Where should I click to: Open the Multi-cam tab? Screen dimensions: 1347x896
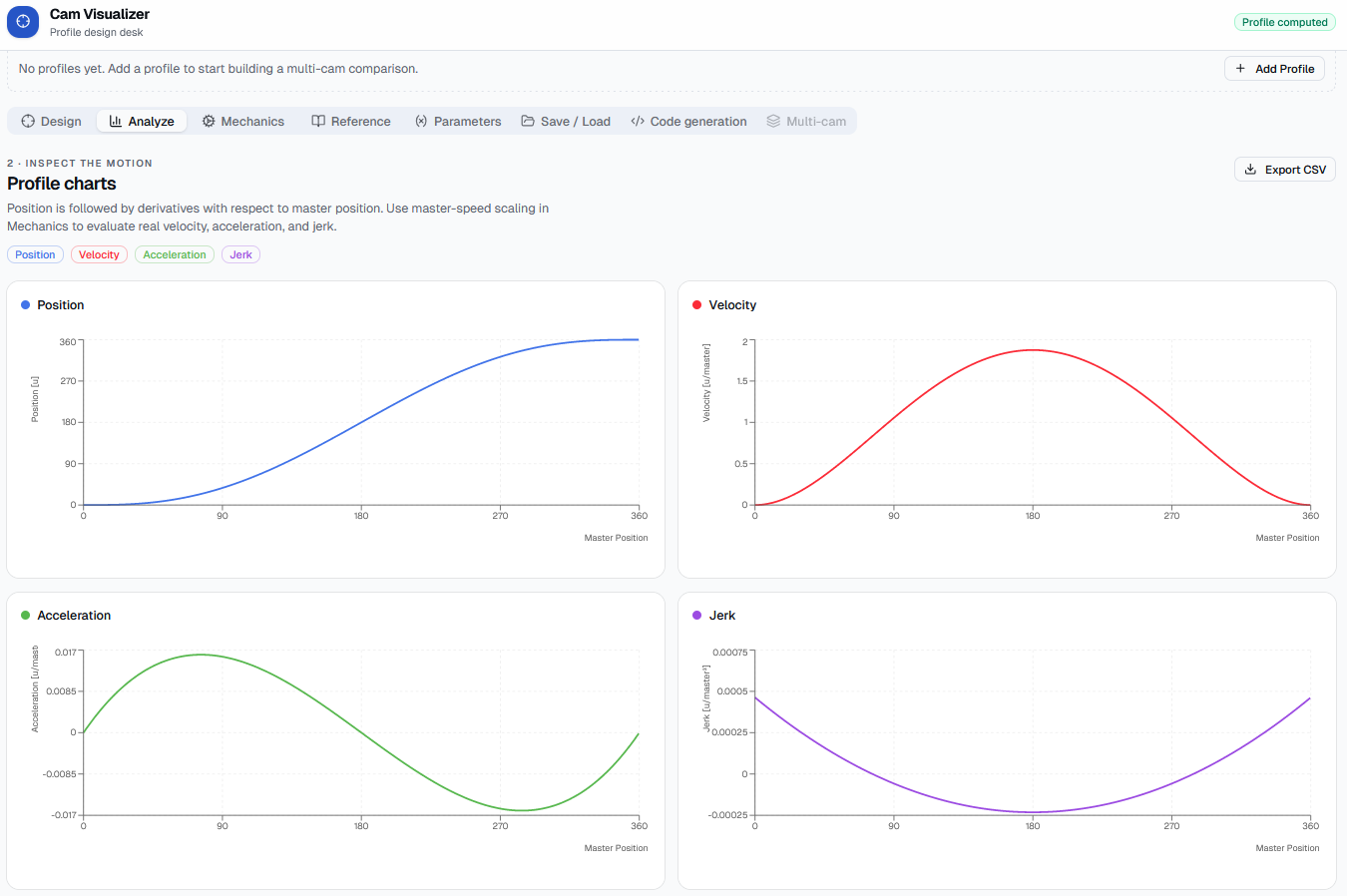coord(806,121)
